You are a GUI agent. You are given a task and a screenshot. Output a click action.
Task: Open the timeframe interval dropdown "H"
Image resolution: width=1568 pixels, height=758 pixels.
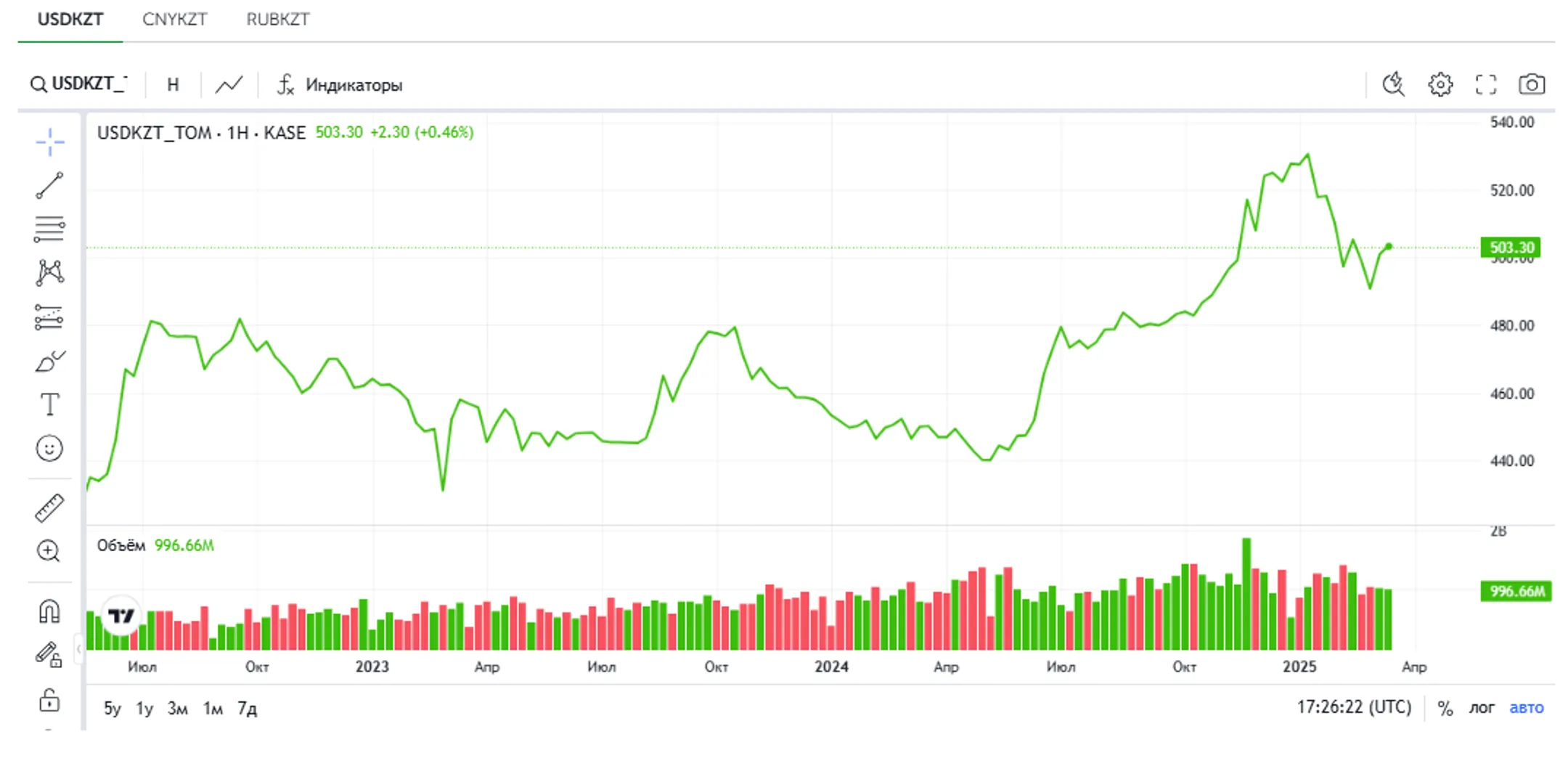pos(173,85)
